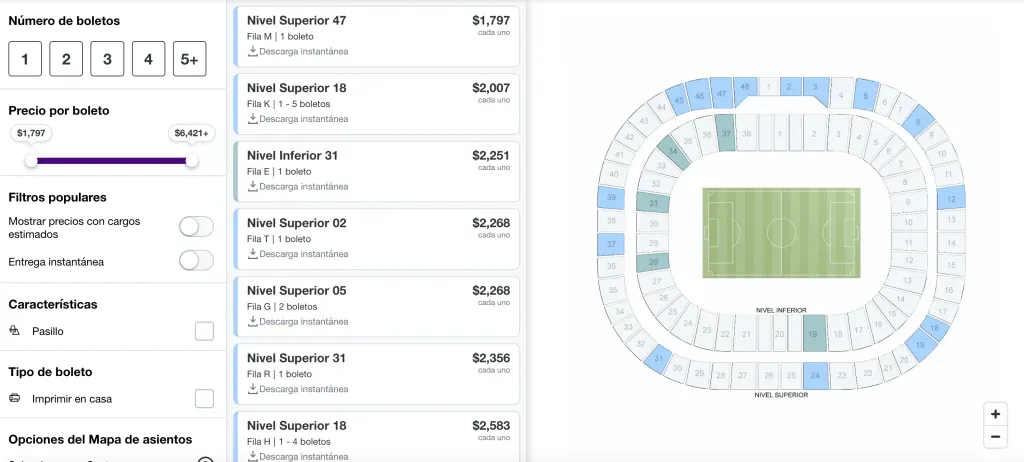
Task: Pick section 12 on the seat map
Action: 951,200
